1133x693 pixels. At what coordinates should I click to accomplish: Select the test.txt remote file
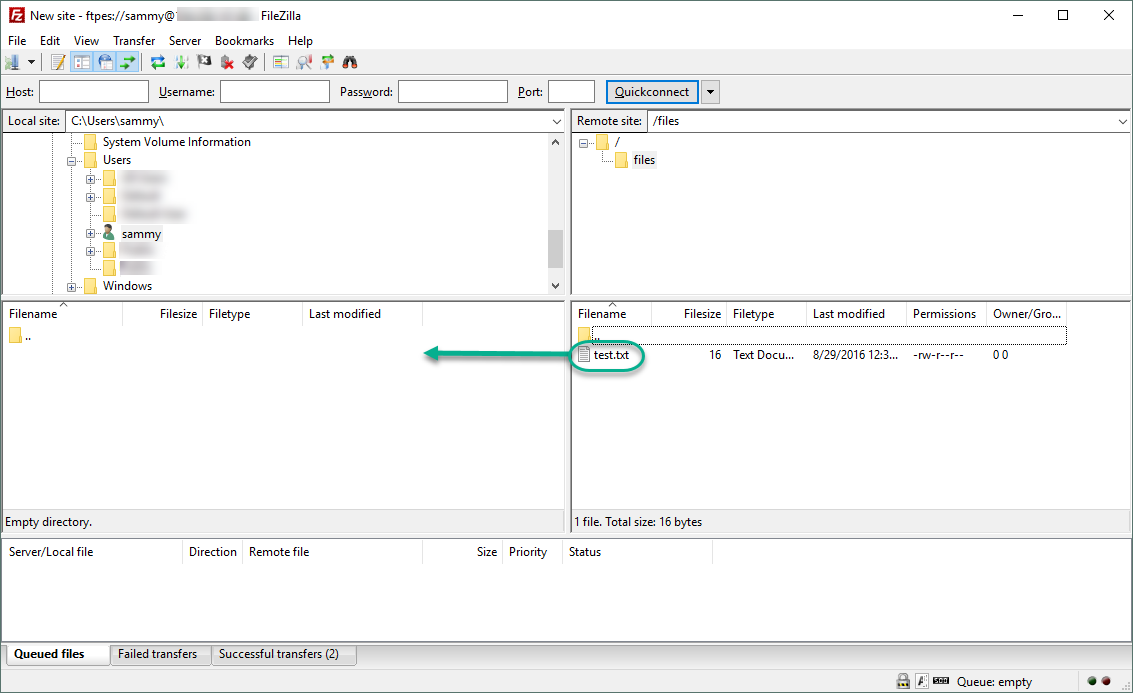pos(611,355)
